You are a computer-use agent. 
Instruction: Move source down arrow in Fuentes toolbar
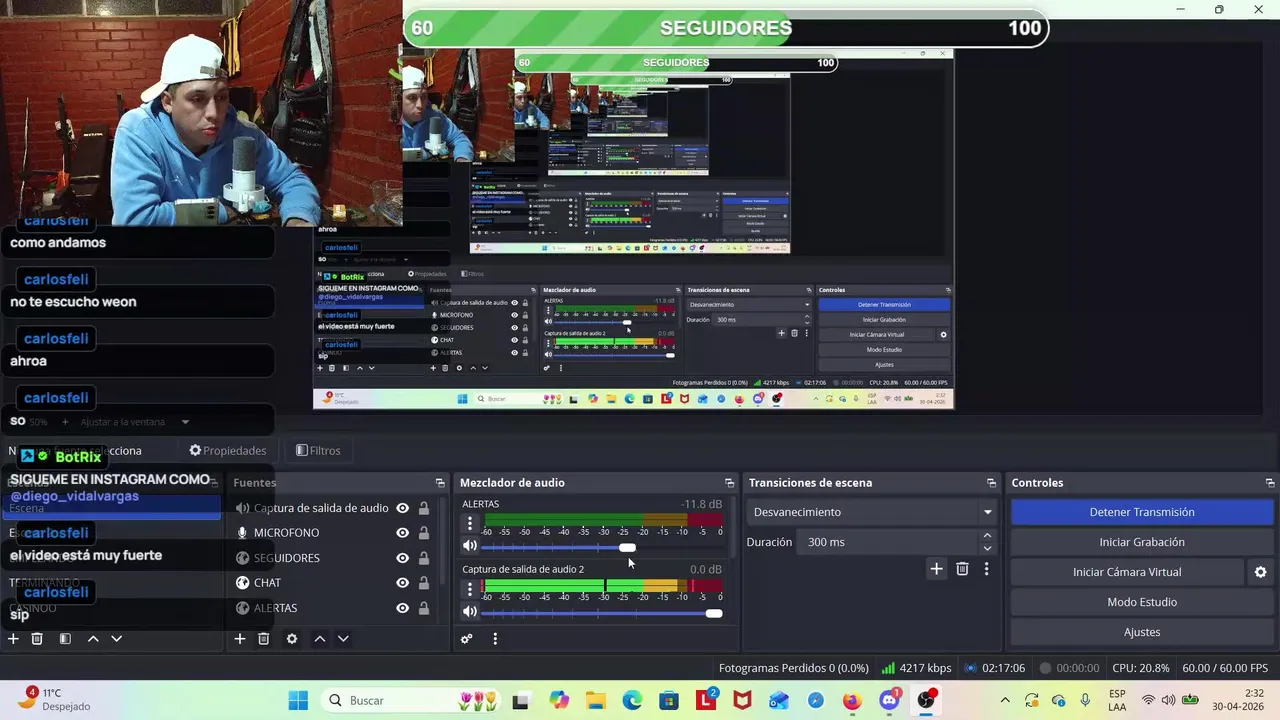click(x=343, y=639)
